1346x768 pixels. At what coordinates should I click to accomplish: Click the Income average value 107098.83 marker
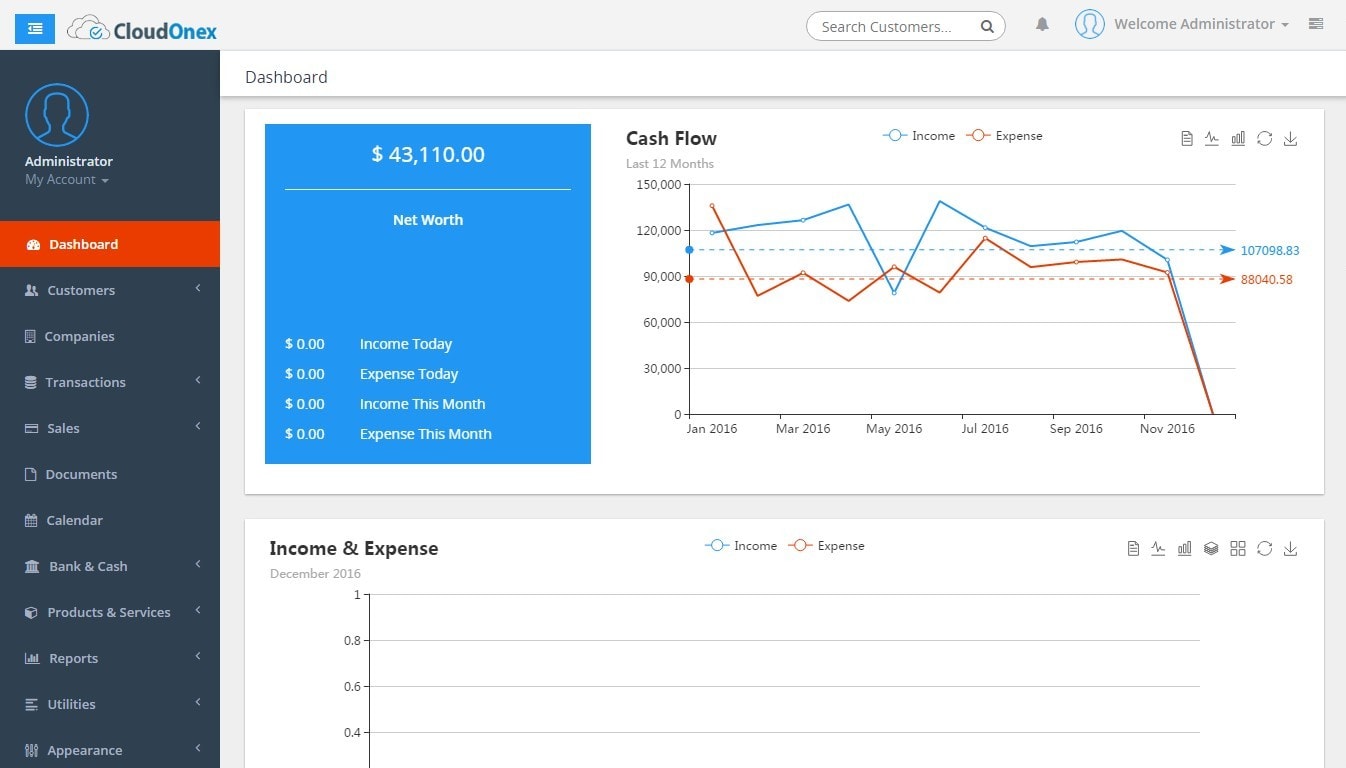(1270, 251)
